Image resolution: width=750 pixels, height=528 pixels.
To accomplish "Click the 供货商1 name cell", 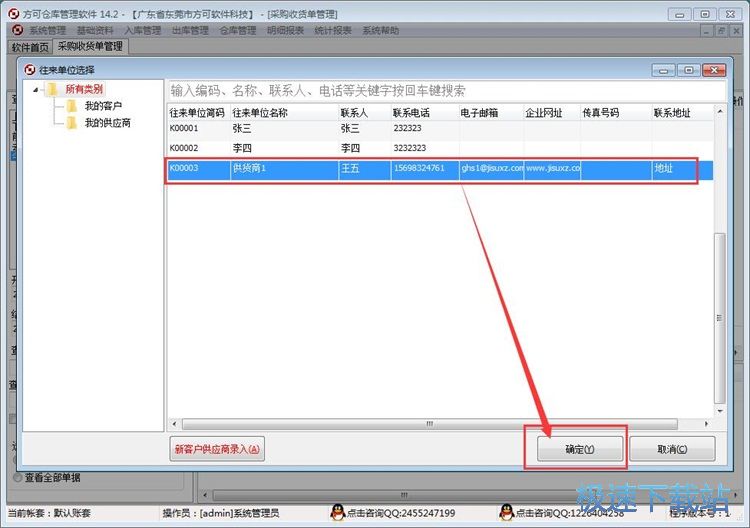I will coord(284,168).
